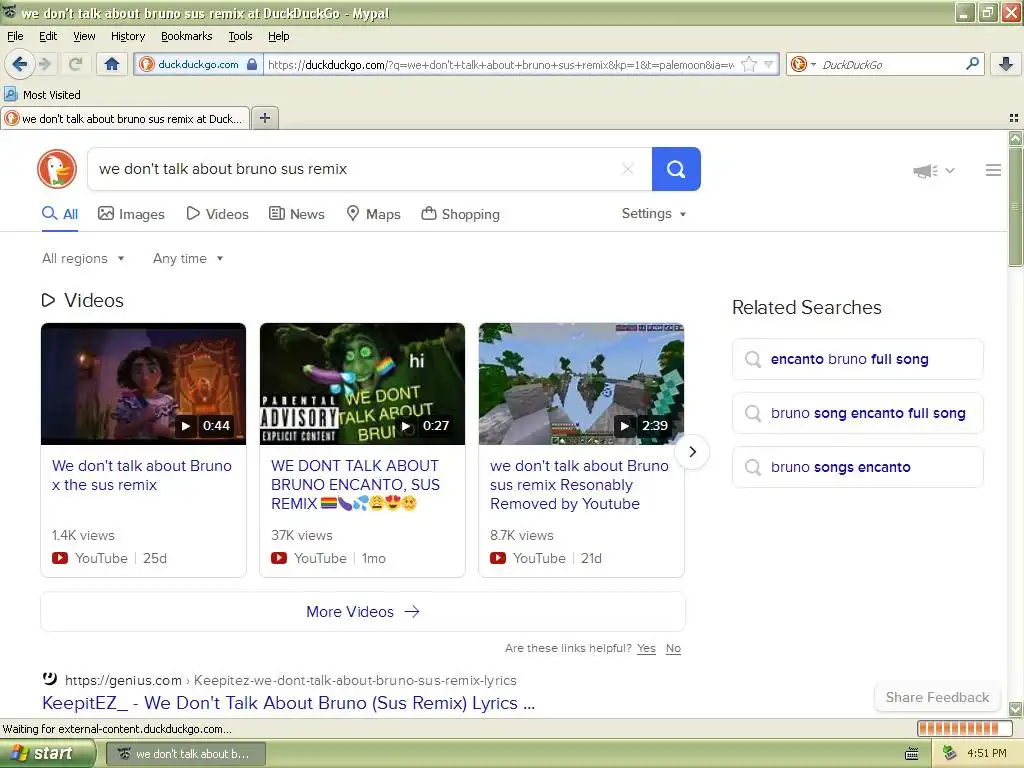The height and width of the screenshot is (768, 1024).
Task: Click the DuckDuckGo duck logo
Action: (57, 169)
